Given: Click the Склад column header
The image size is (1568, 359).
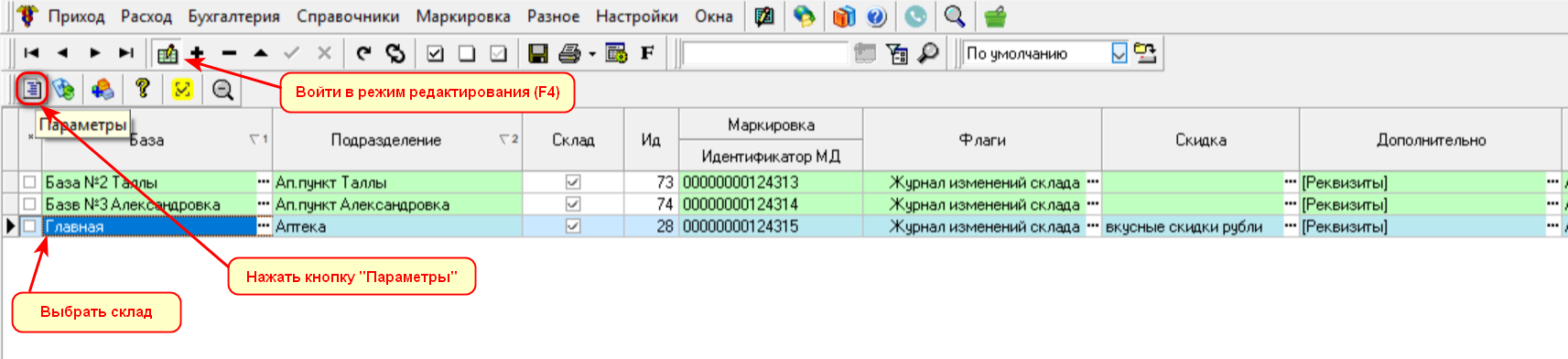Looking at the screenshot, I should [573, 140].
